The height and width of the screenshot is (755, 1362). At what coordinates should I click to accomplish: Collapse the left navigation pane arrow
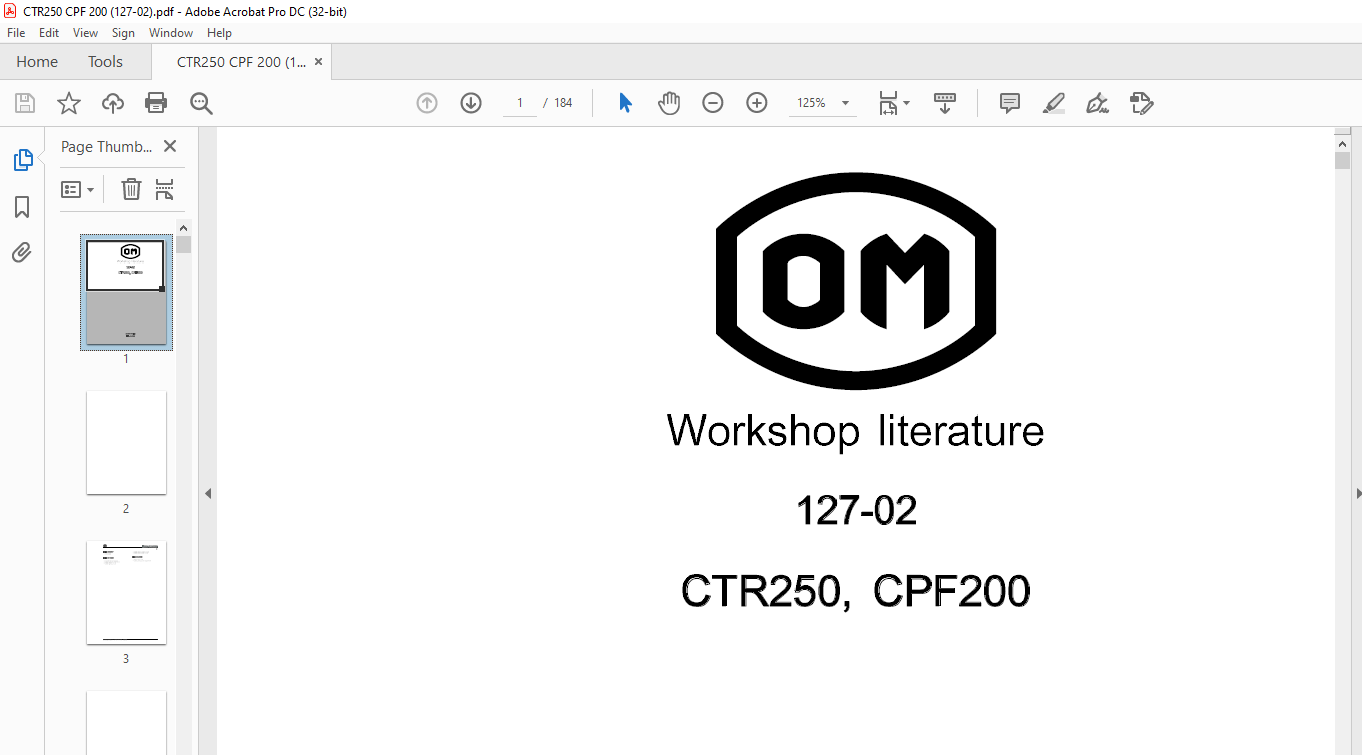pyautogui.click(x=208, y=493)
